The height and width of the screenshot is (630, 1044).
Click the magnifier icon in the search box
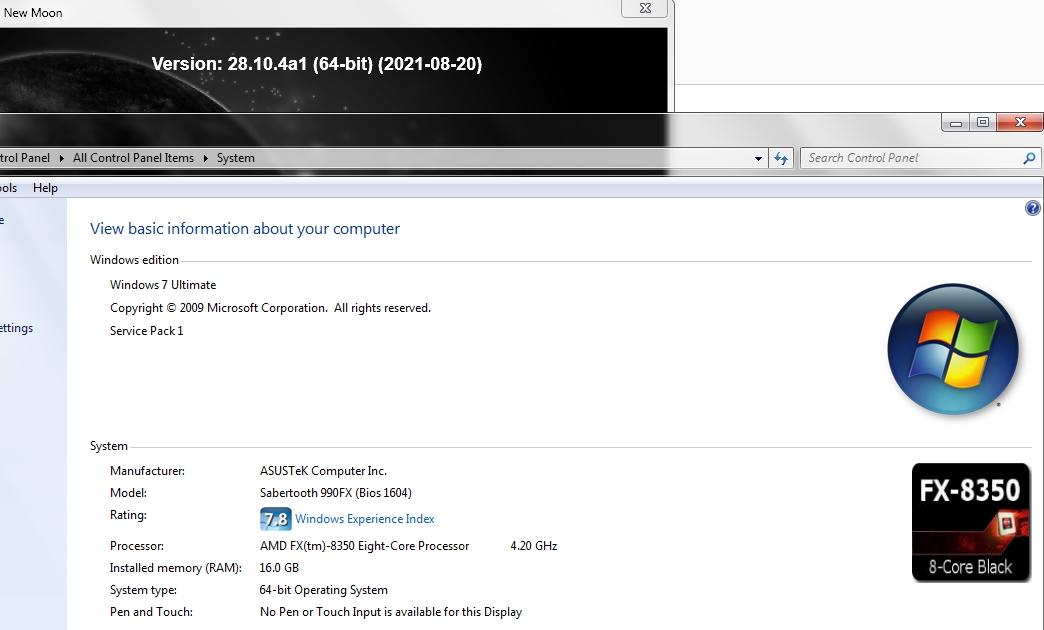(x=1029, y=158)
